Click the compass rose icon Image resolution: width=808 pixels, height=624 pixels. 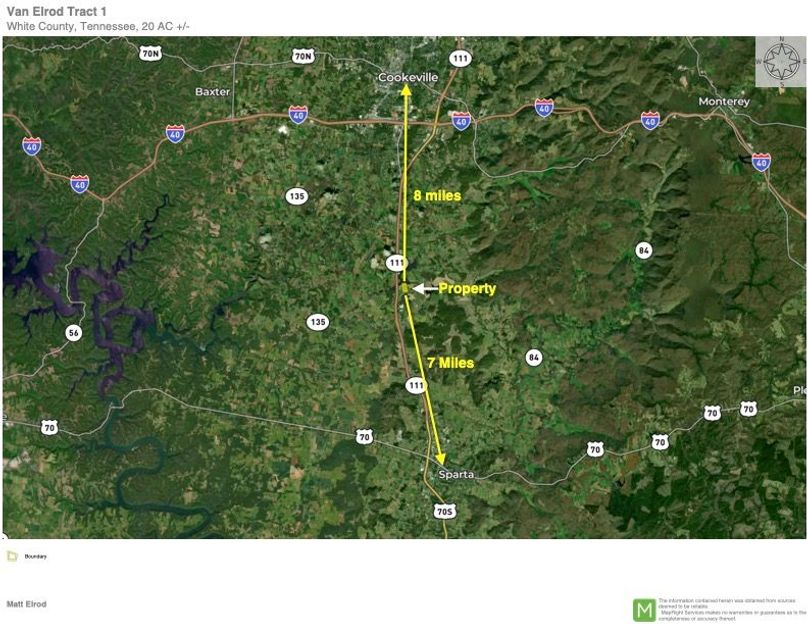click(780, 62)
